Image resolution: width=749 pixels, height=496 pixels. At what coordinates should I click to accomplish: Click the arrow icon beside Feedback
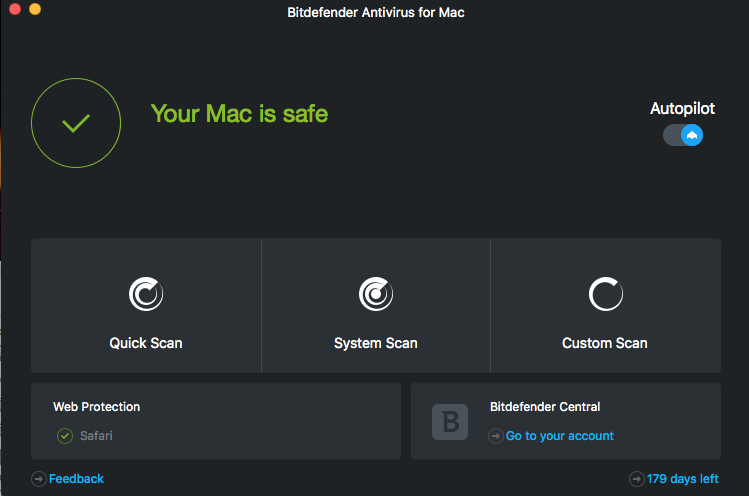[39, 479]
